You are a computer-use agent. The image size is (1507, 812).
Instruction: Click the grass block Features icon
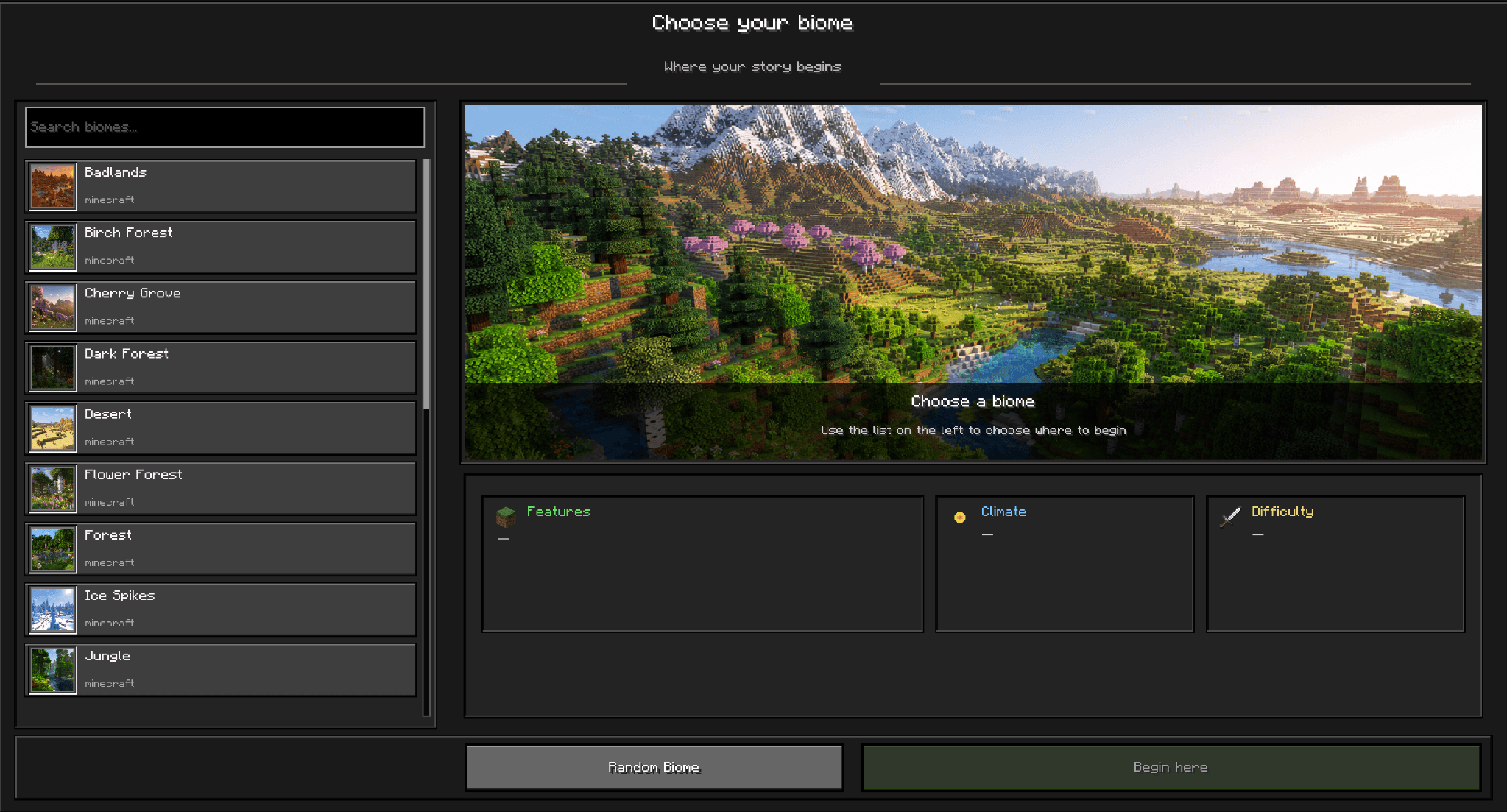(506, 517)
